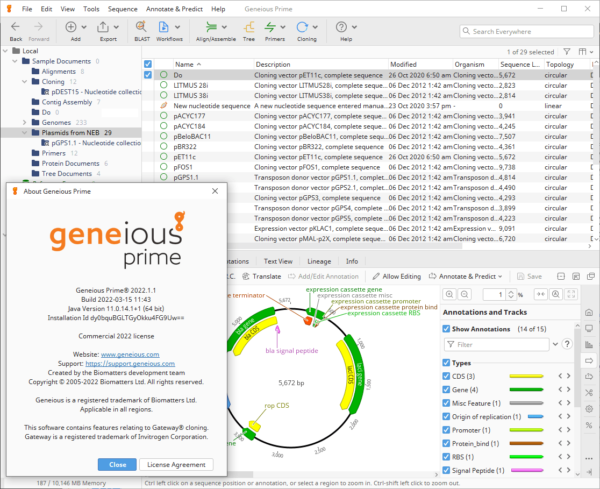Expand the Genomes folder
This screenshot has height=489, width=600.
25,122
